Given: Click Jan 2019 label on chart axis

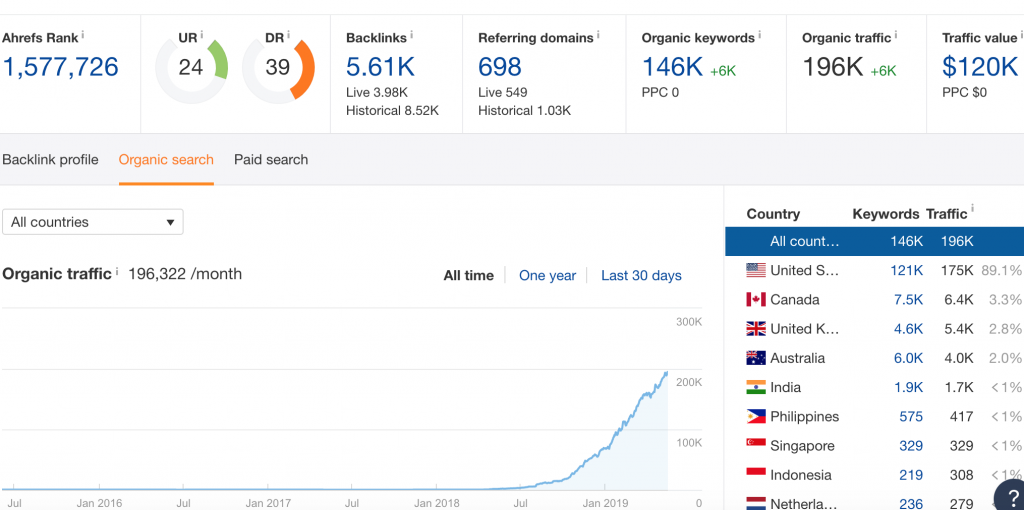Looking at the screenshot, I should pos(604,503).
